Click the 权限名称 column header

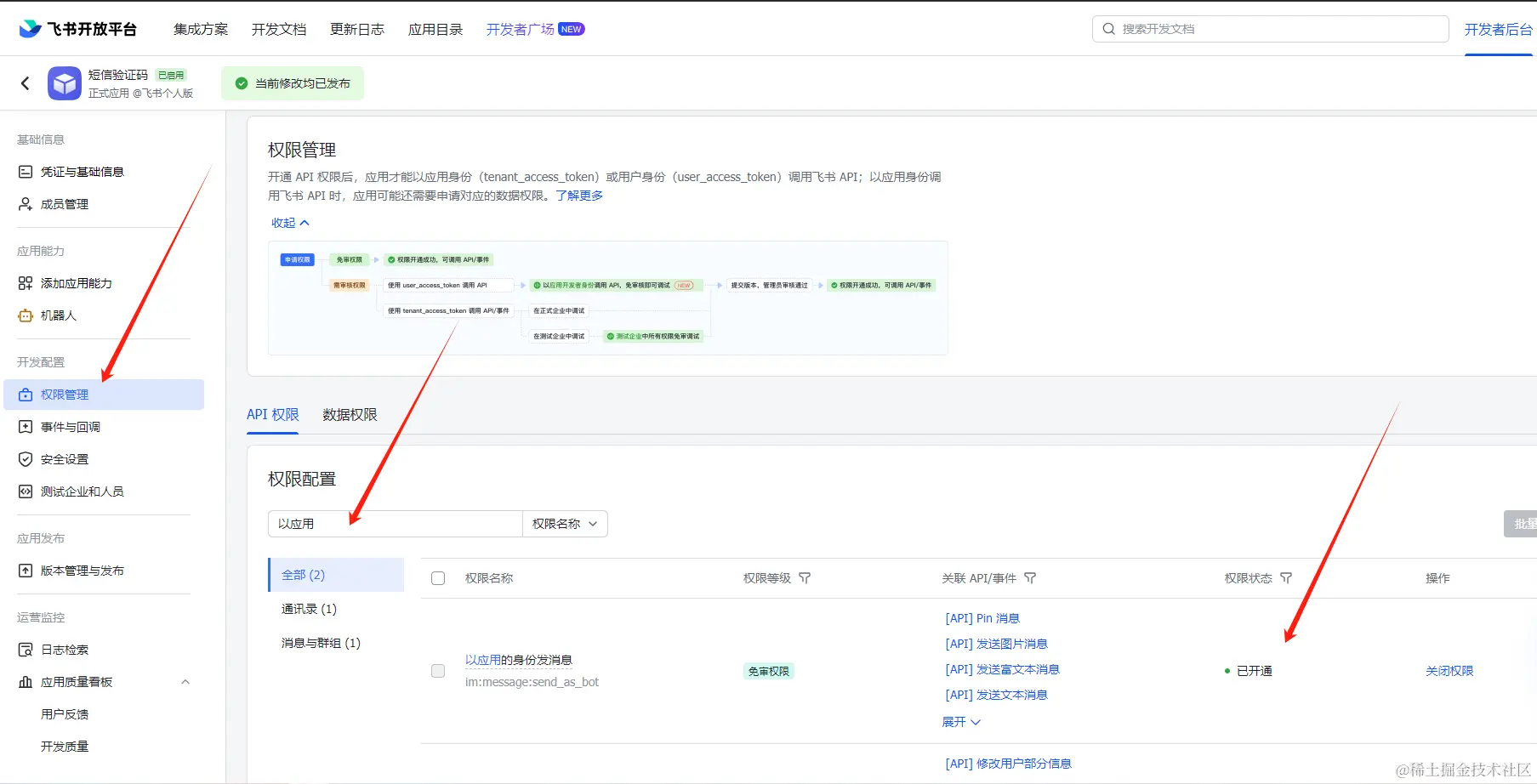click(489, 578)
